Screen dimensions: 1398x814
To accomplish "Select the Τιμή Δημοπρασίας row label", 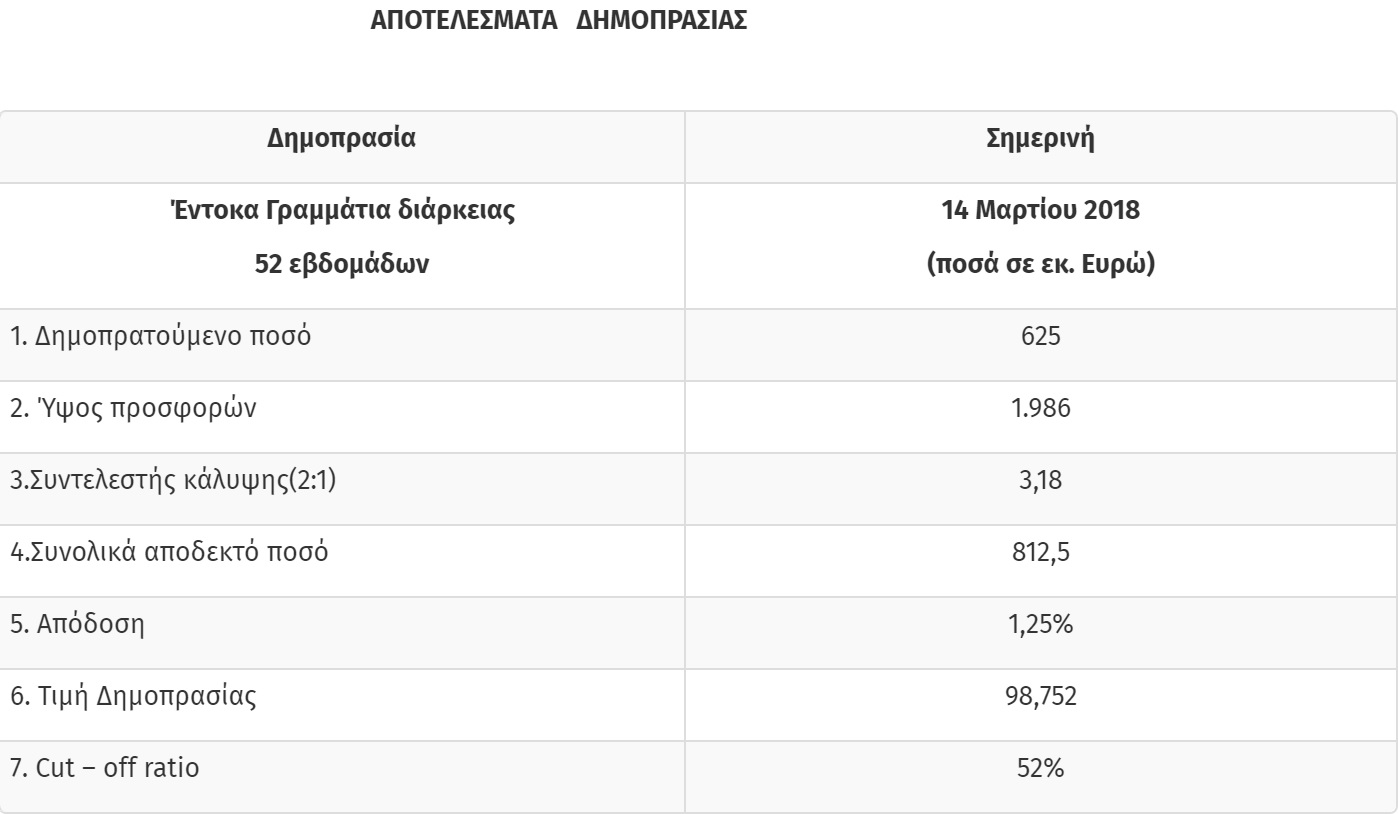I will (x=133, y=696).
